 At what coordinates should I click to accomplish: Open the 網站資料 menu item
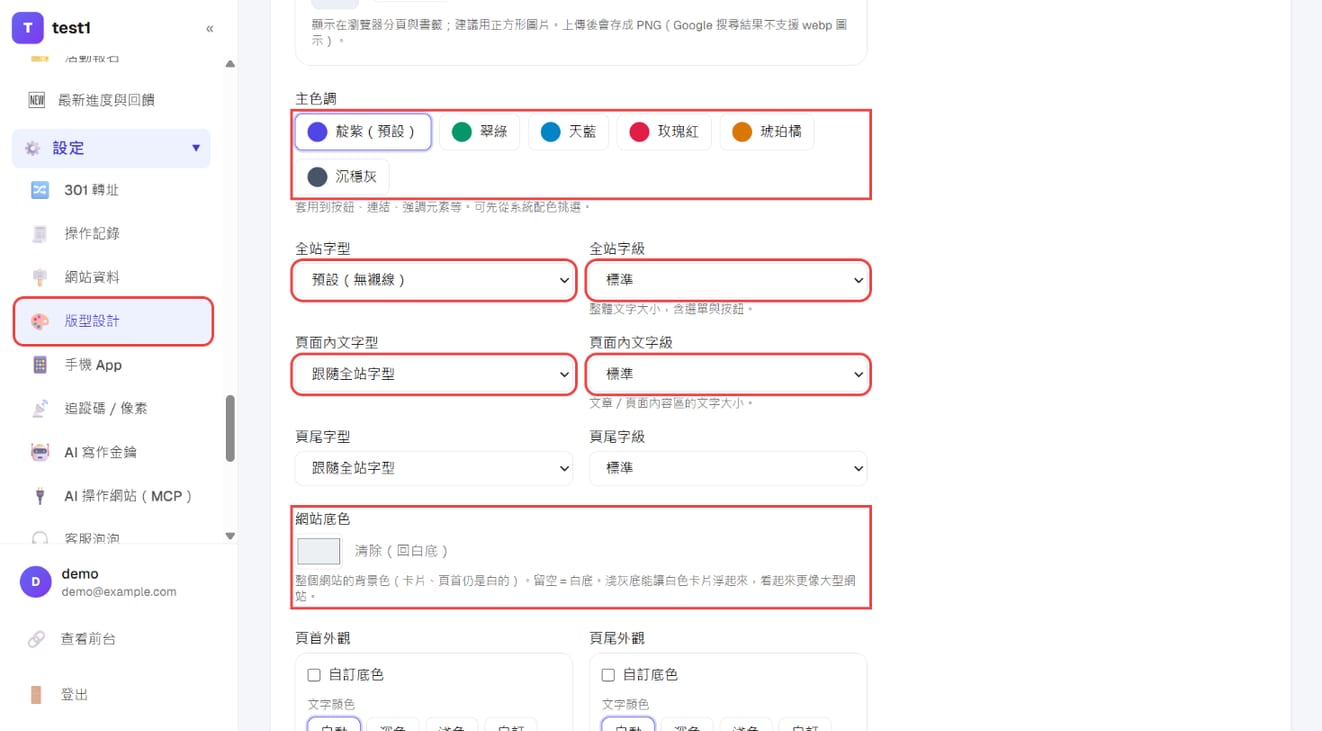tap(112, 277)
